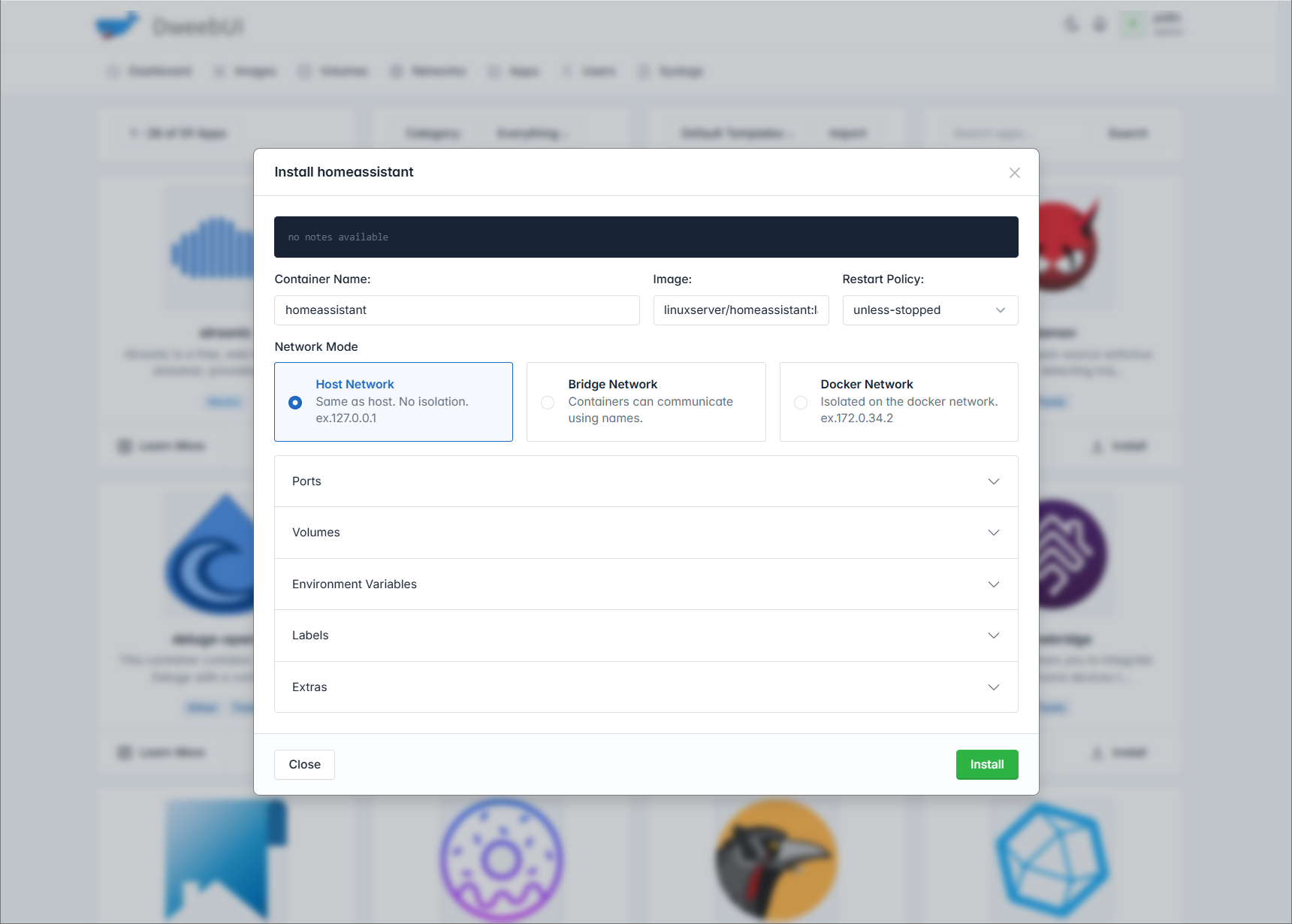The image size is (1292, 924).
Task: Click the blue polyhedron app icon
Action: [x=1052, y=859]
